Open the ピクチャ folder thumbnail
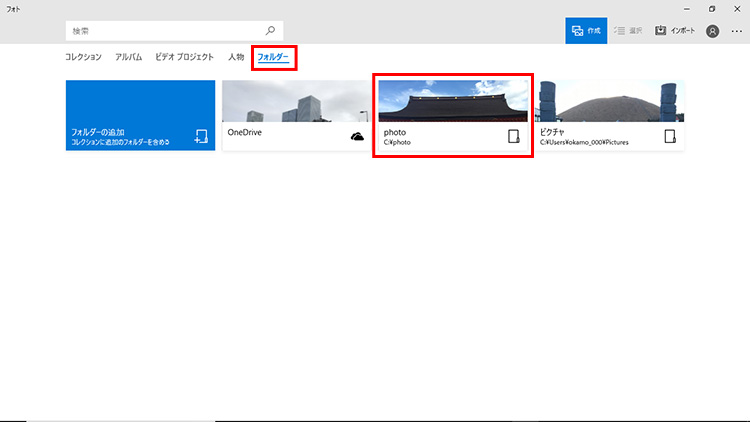 (610, 100)
